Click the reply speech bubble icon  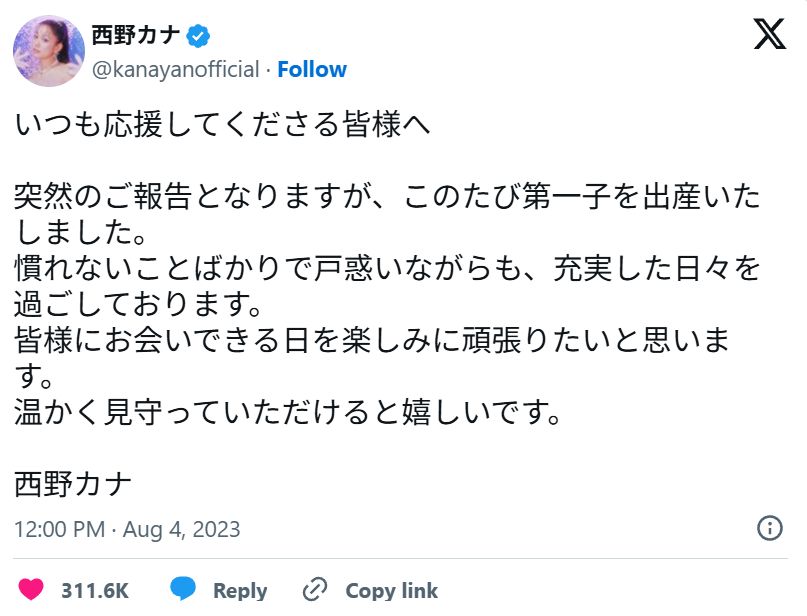(182, 590)
